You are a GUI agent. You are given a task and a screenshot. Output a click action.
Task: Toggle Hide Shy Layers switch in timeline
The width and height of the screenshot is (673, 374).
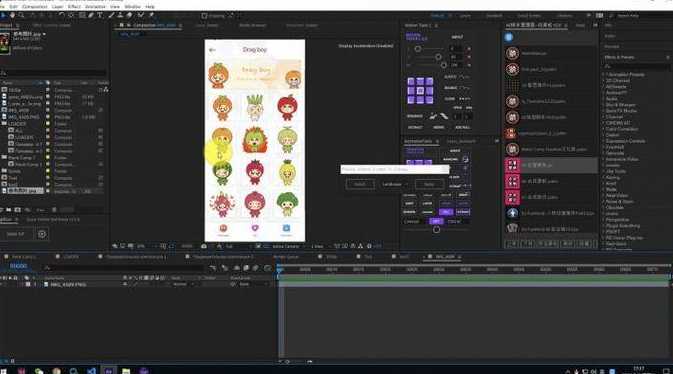pyautogui.click(x=236, y=268)
